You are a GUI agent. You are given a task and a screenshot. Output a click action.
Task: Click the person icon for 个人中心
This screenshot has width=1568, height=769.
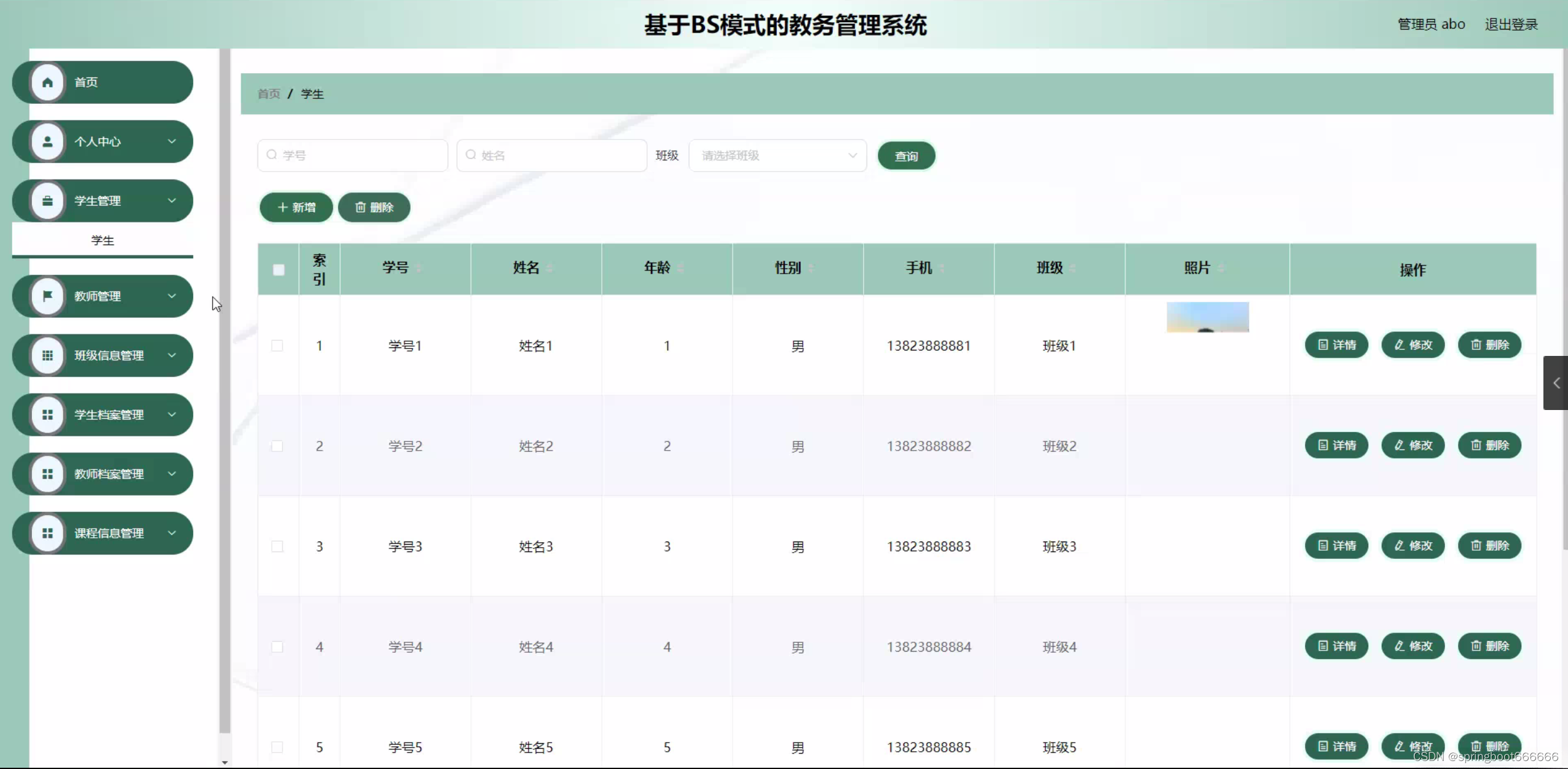47,142
